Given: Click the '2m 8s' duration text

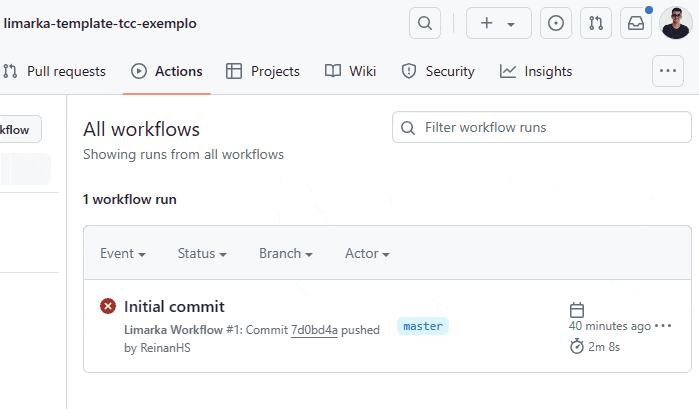Looking at the screenshot, I should point(604,347).
